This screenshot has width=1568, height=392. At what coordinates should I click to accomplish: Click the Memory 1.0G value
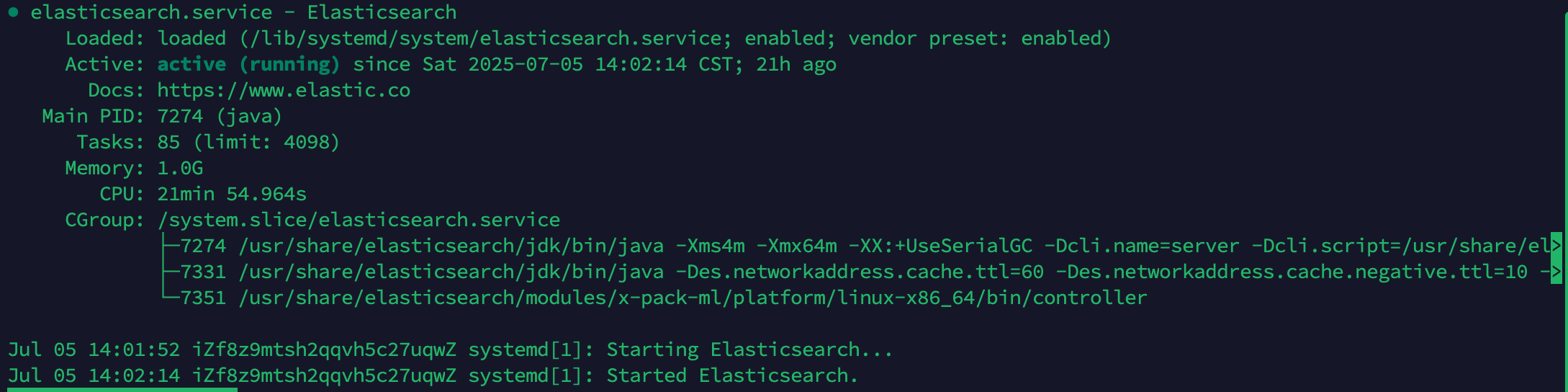[180, 168]
